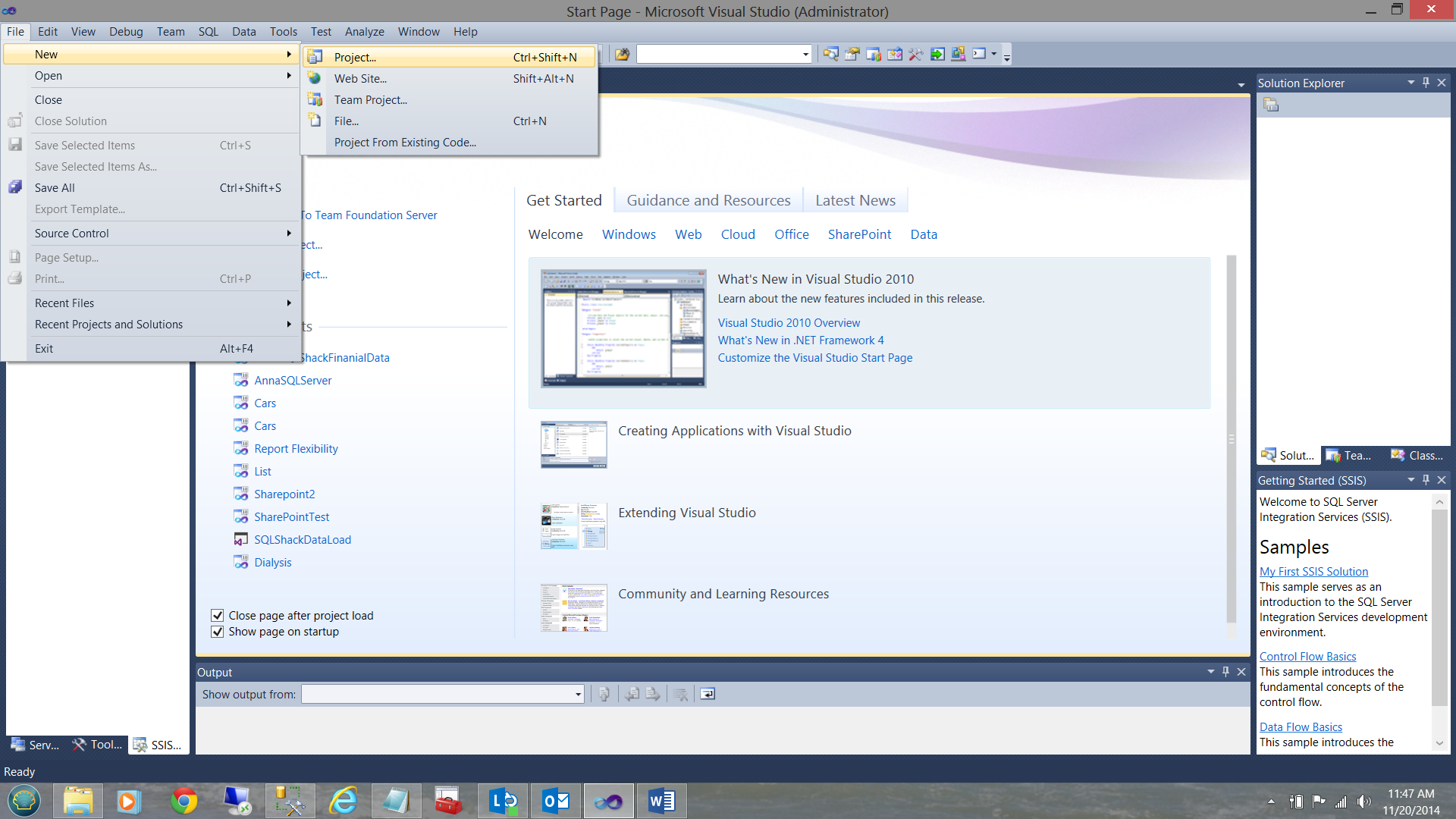Click the Start Page green arrow icon

tap(937, 55)
